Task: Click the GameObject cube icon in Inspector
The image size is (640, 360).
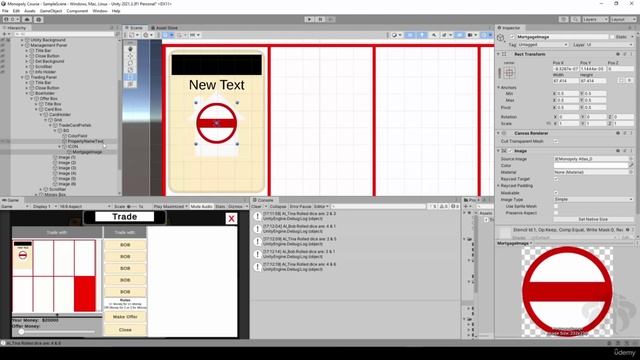Action: (500, 38)
